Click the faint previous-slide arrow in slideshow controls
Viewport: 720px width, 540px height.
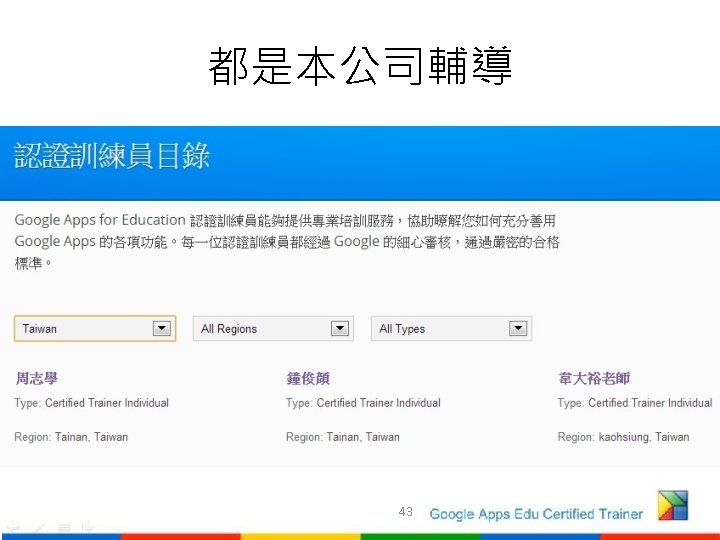[14, 526]
